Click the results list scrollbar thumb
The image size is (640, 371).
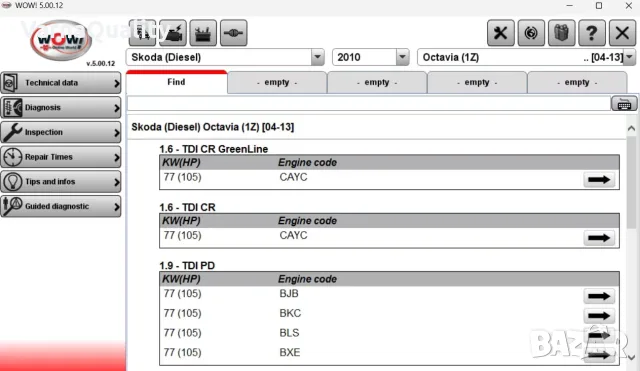(631, 182)
